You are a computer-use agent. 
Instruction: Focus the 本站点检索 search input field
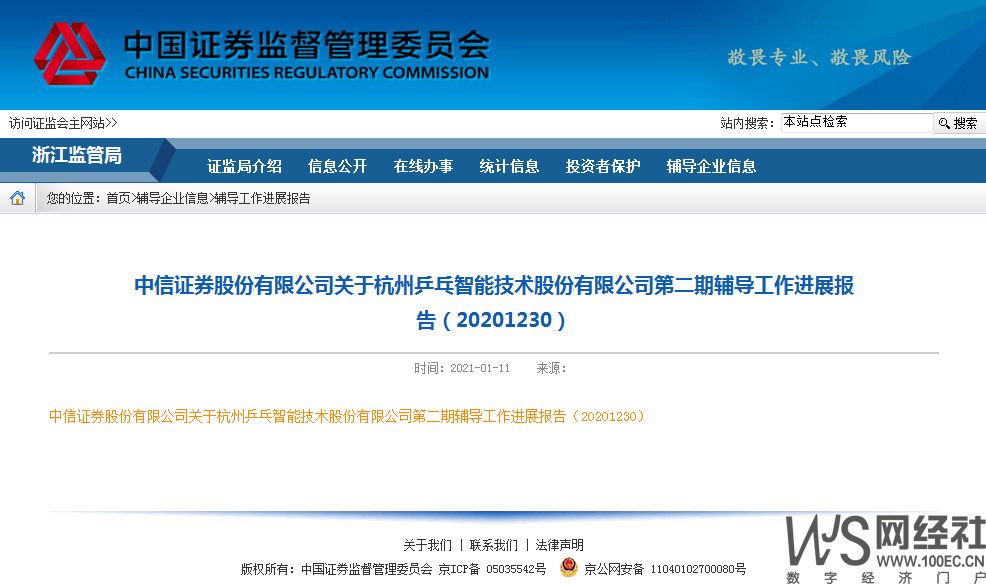point(856,123)
